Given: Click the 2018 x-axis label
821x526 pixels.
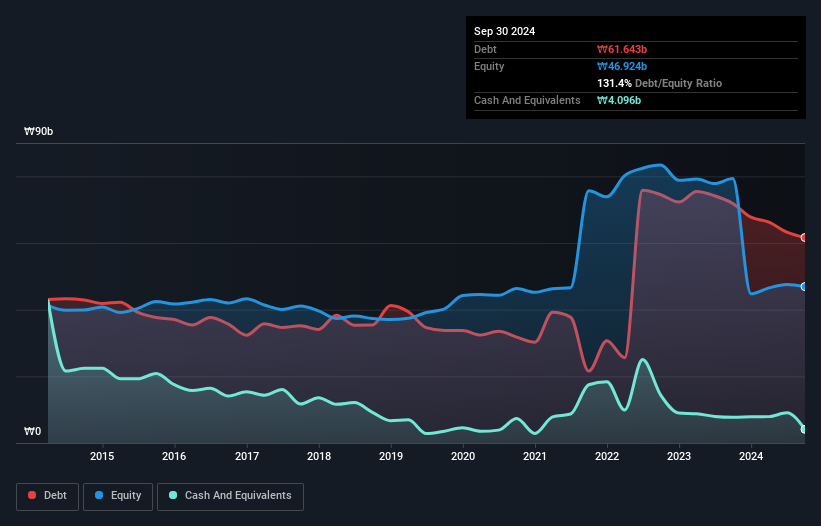Looking at the screenshot, I should pos(319,456).
